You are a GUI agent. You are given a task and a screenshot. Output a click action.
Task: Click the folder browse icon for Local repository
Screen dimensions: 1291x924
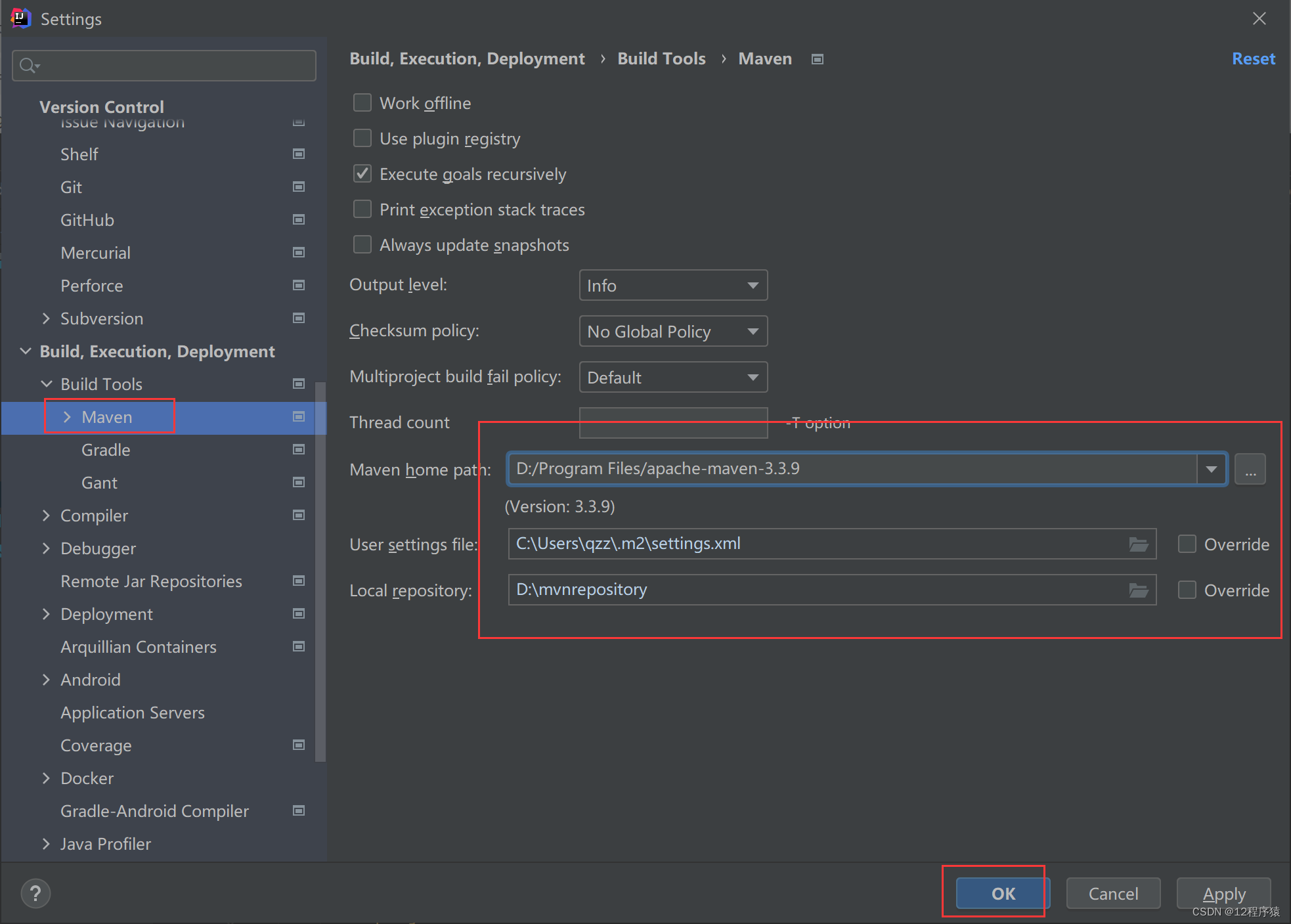coord(1138,590)
